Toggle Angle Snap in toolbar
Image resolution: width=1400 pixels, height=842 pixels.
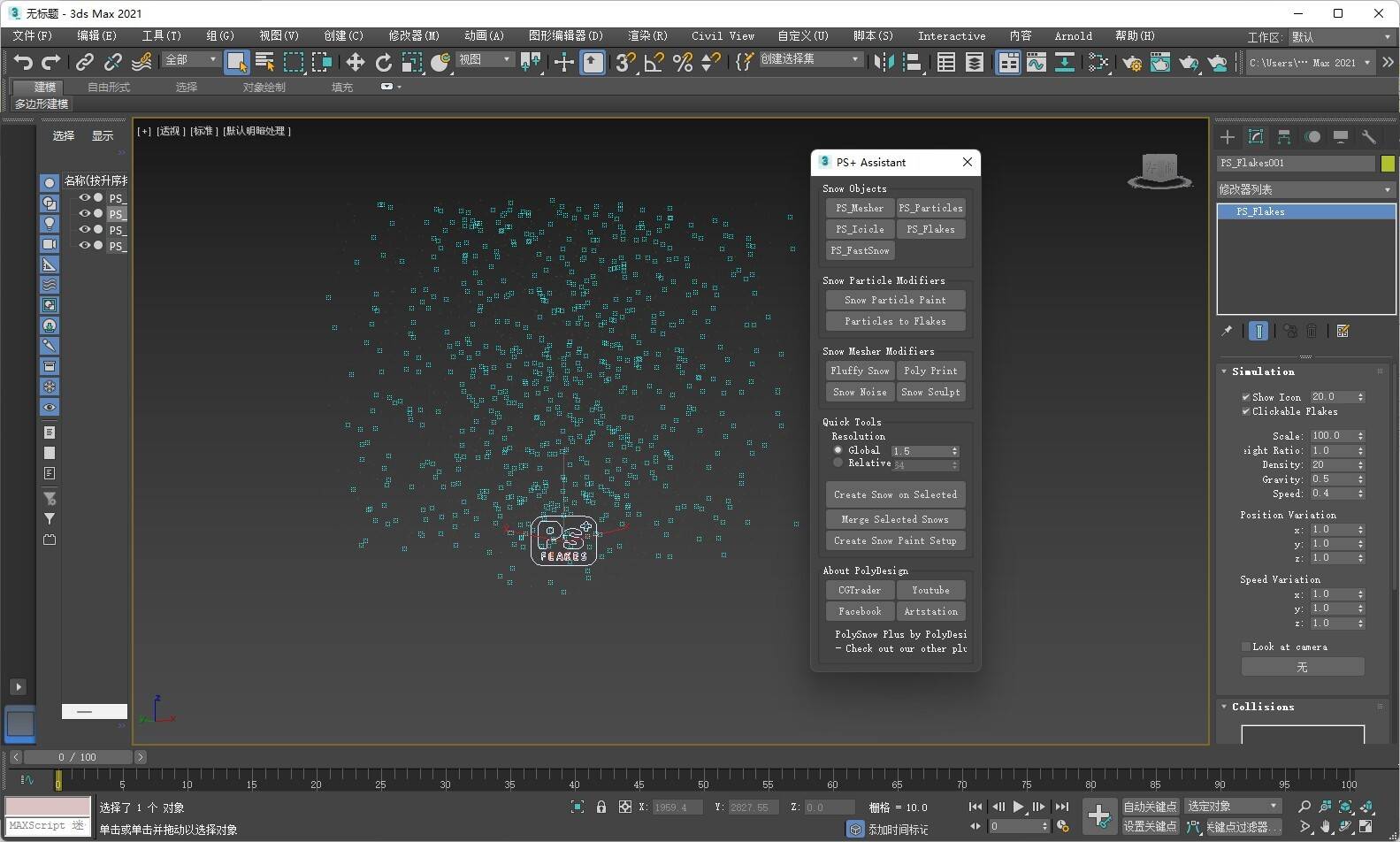(x=654, y=62)
